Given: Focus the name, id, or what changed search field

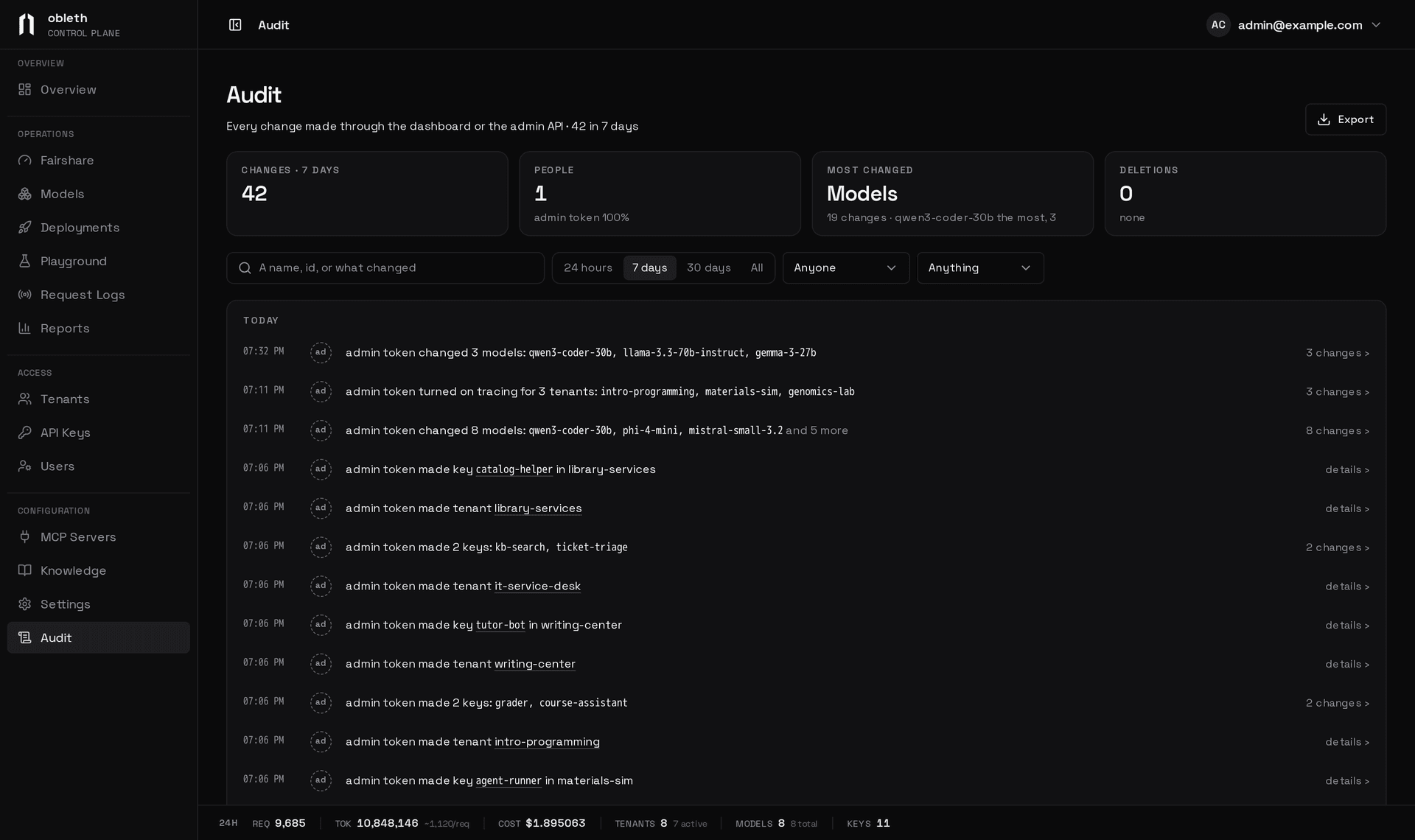Looking at the screenshot, I should (385, 268).
